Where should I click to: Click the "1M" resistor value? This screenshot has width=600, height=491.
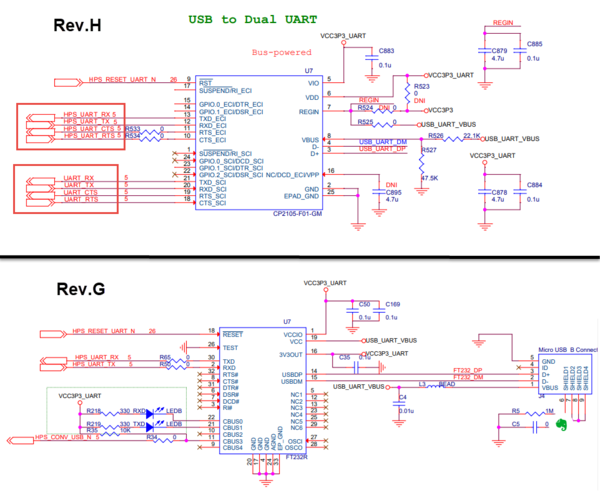click(550, 411)
